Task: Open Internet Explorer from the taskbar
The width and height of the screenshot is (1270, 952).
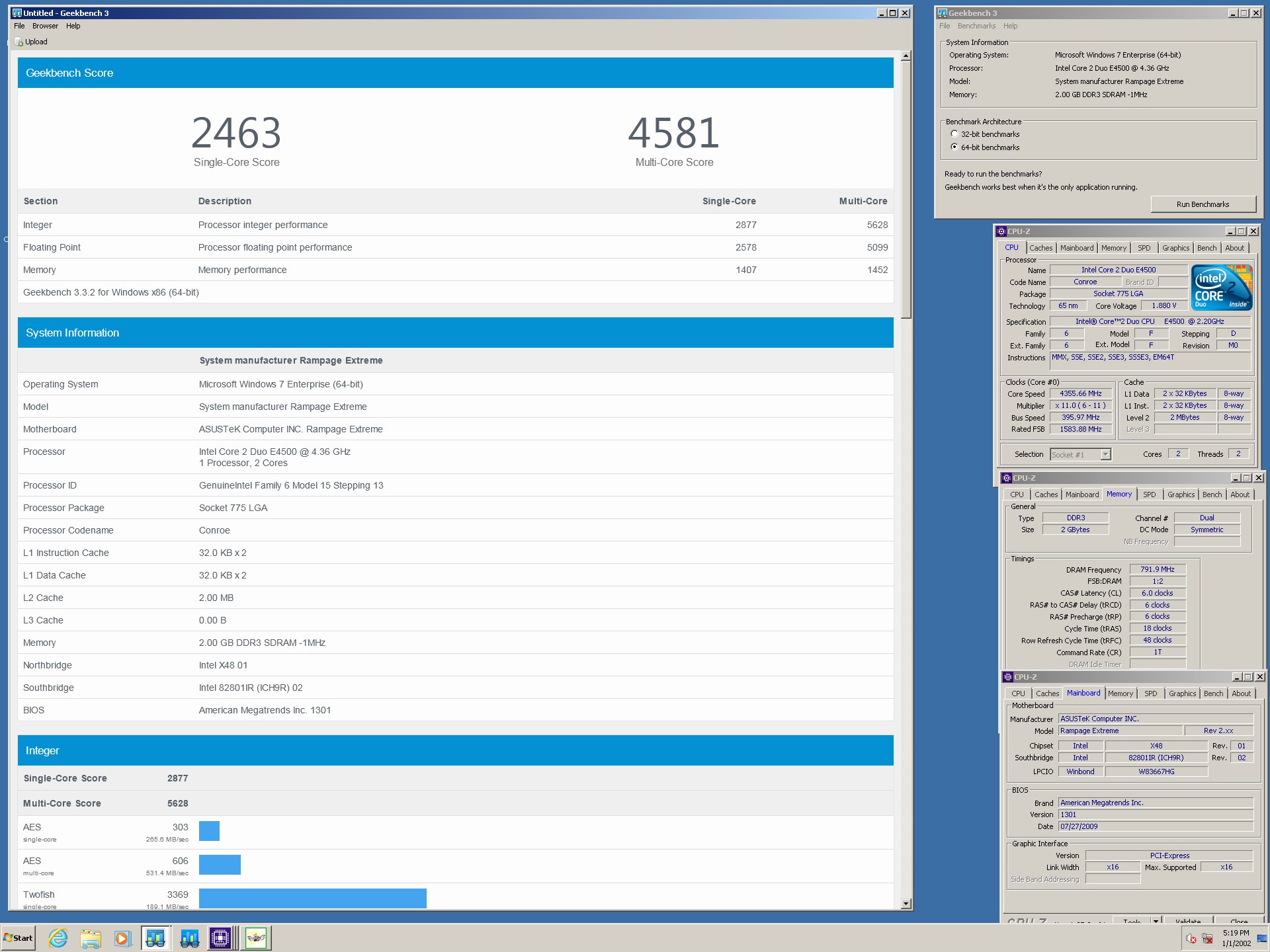Action: pos(58,937)
